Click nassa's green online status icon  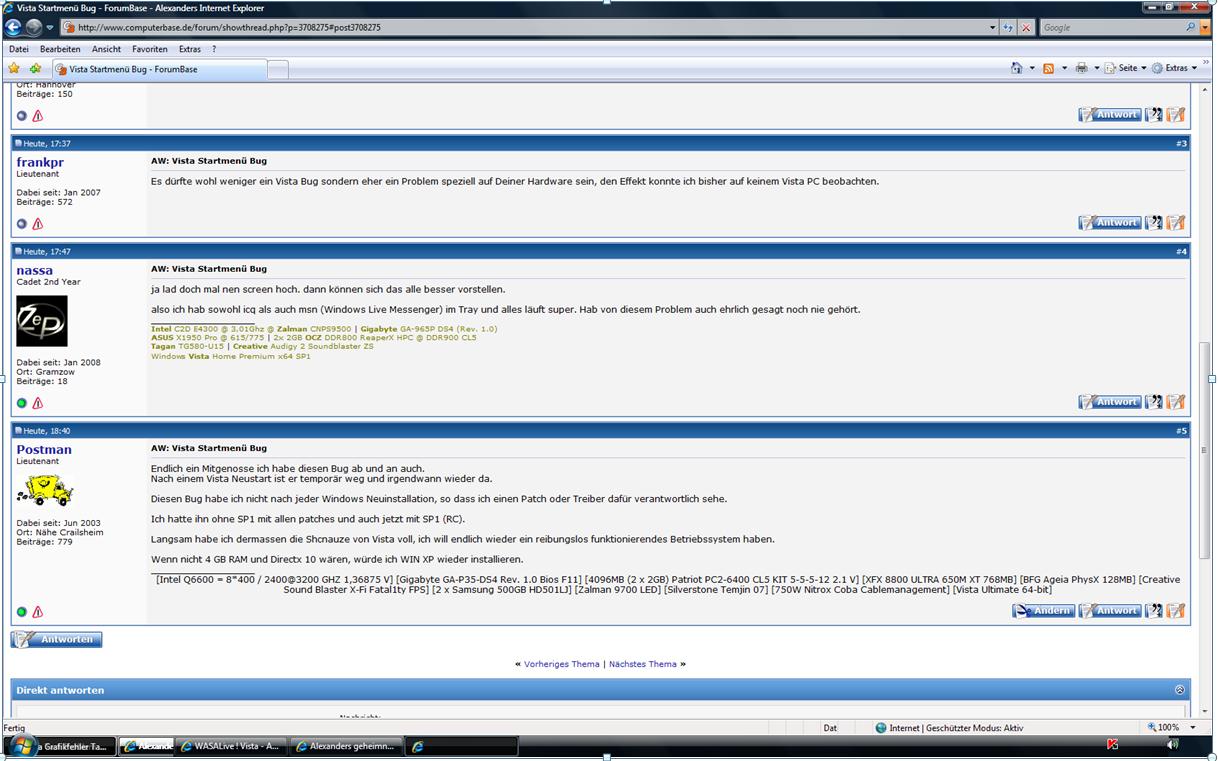(x=22, y=403)
